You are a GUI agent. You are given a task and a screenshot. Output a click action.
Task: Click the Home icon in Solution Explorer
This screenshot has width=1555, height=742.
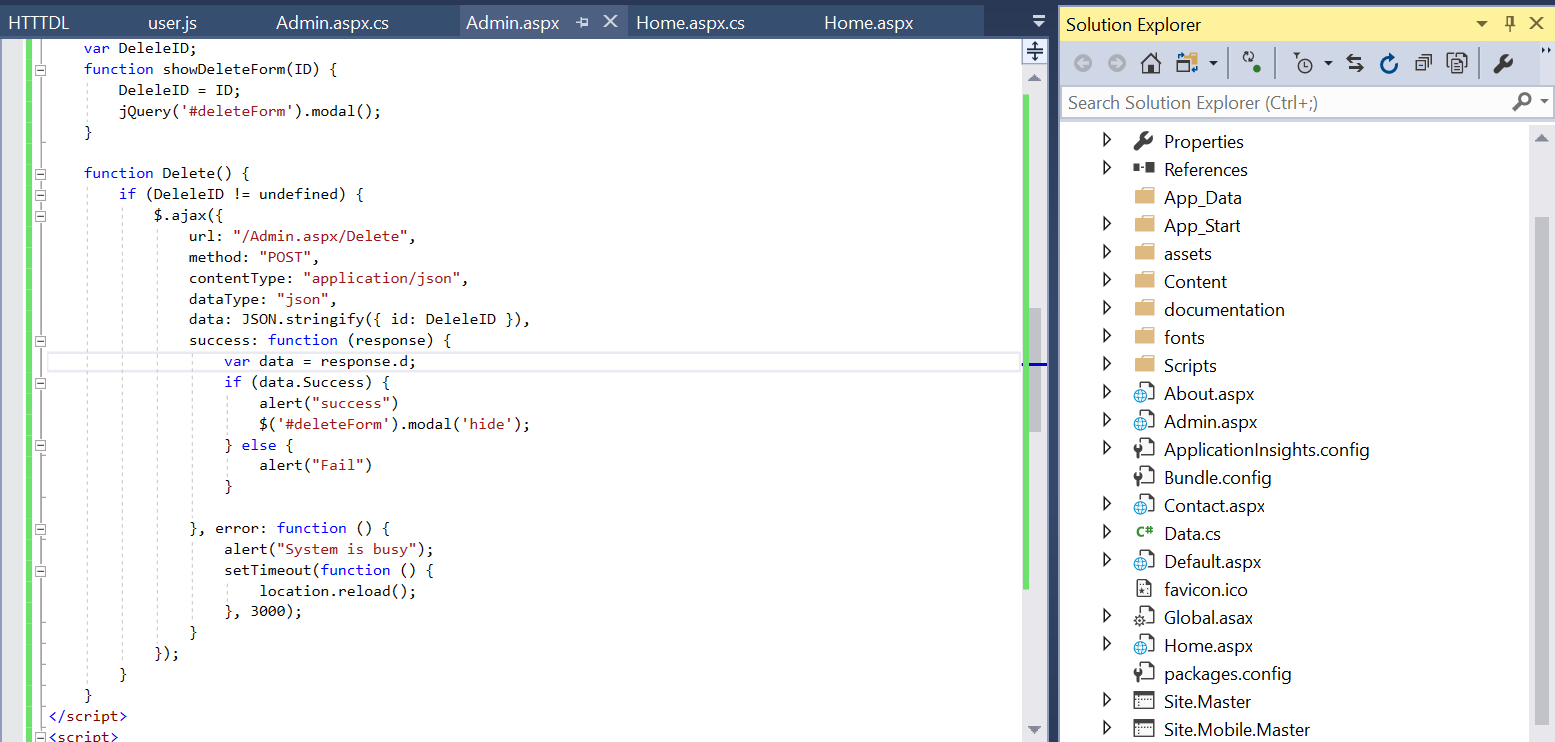1150,64
